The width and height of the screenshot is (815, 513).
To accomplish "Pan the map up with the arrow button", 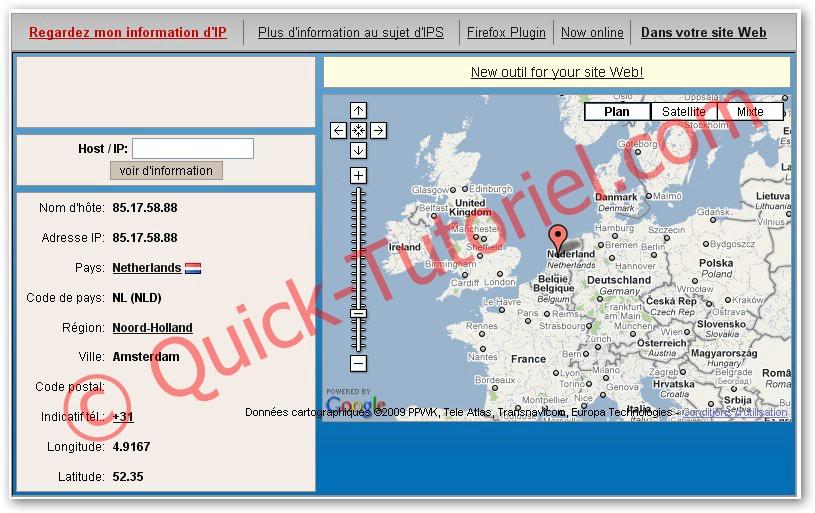I will [358, 111].
